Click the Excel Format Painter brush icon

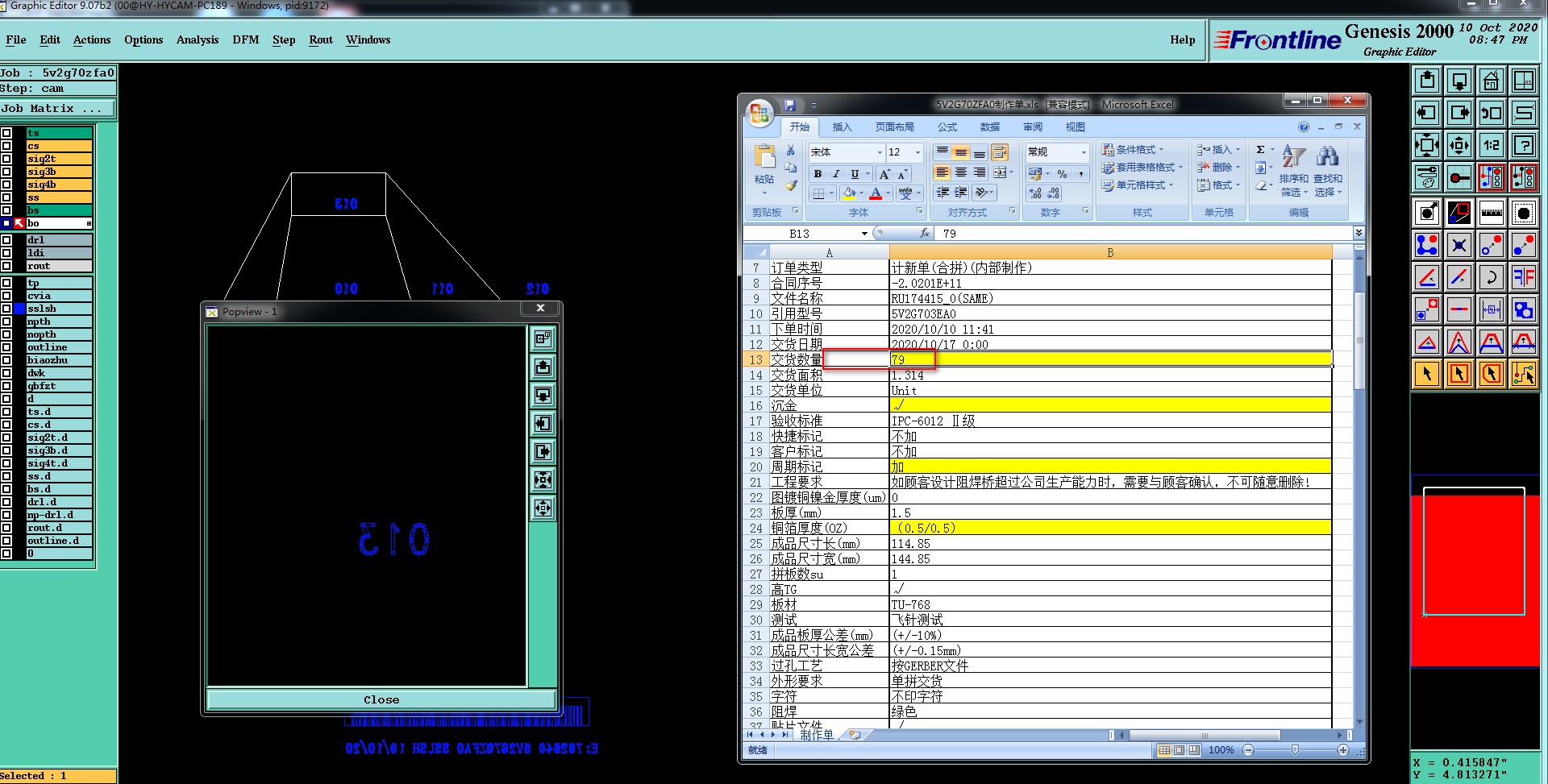click(x=791, y=185)
